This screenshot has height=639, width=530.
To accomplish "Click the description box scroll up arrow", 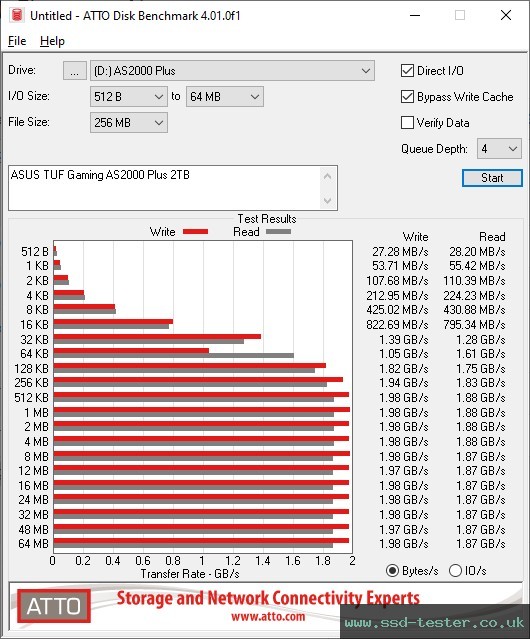I will [x=328, y=176].
